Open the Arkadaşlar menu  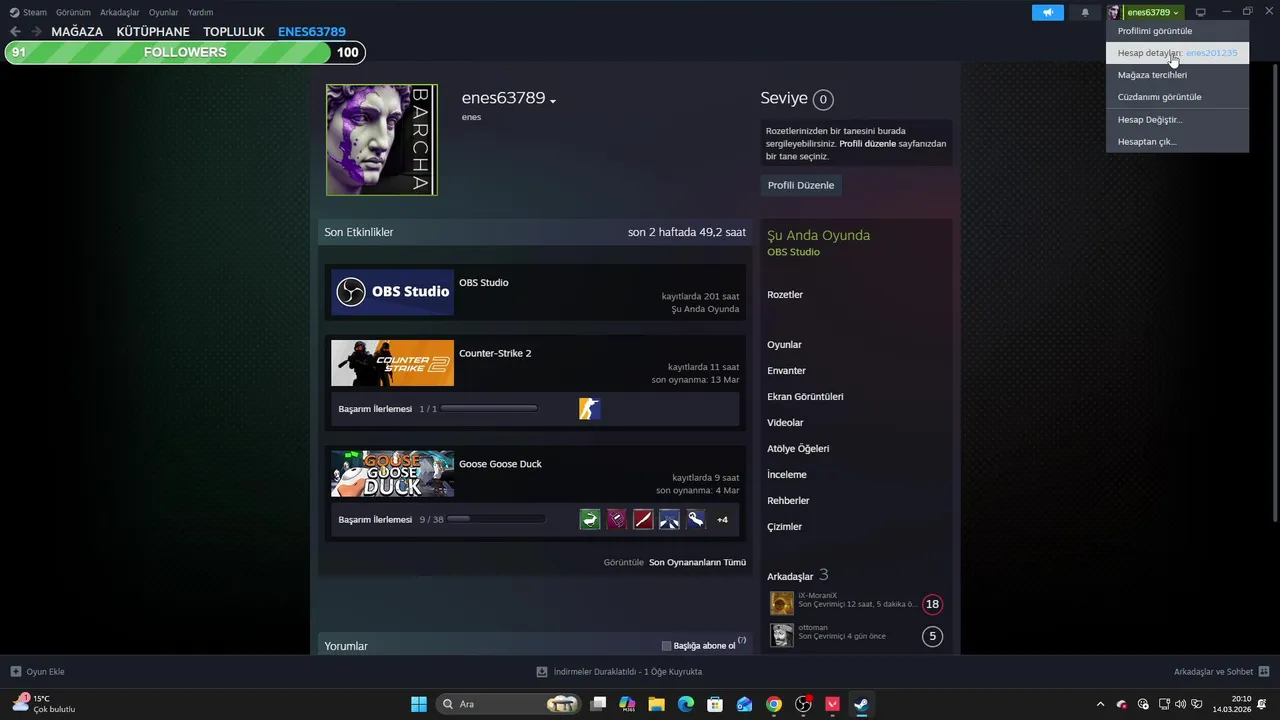pos(119,12)
